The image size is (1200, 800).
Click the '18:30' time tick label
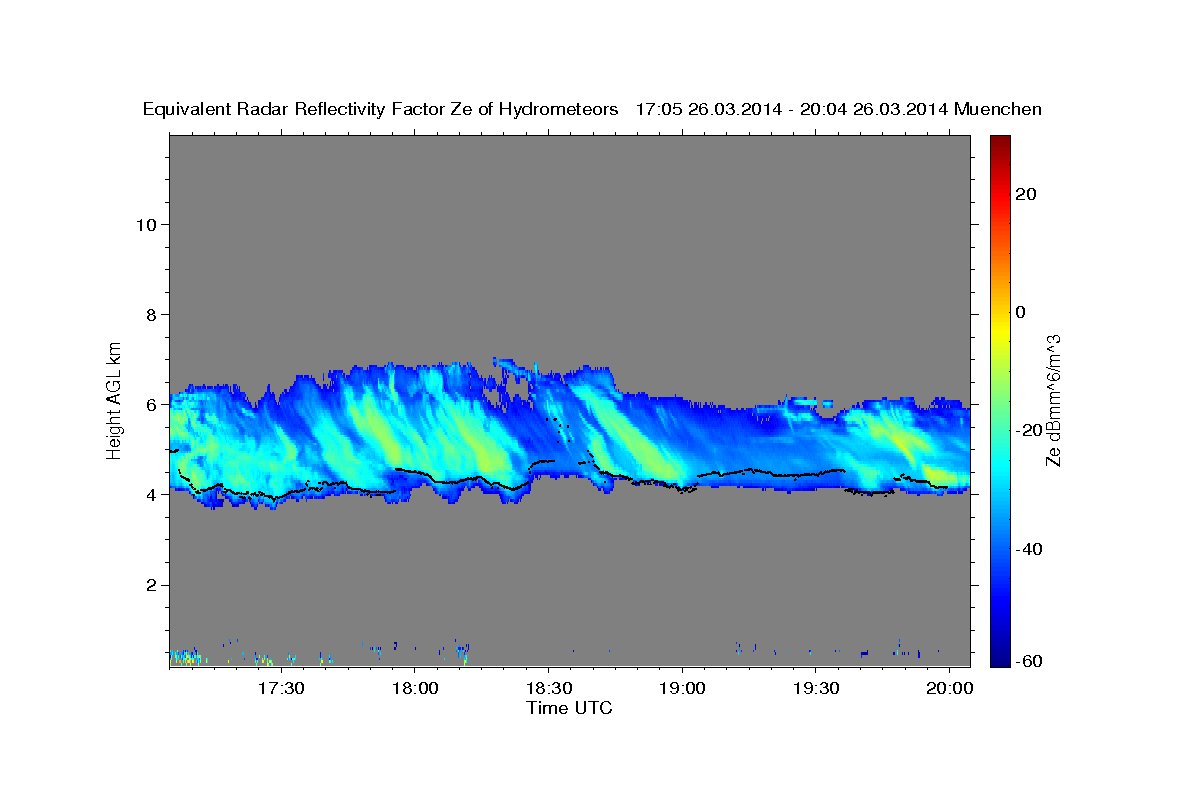tap(548, 689)
